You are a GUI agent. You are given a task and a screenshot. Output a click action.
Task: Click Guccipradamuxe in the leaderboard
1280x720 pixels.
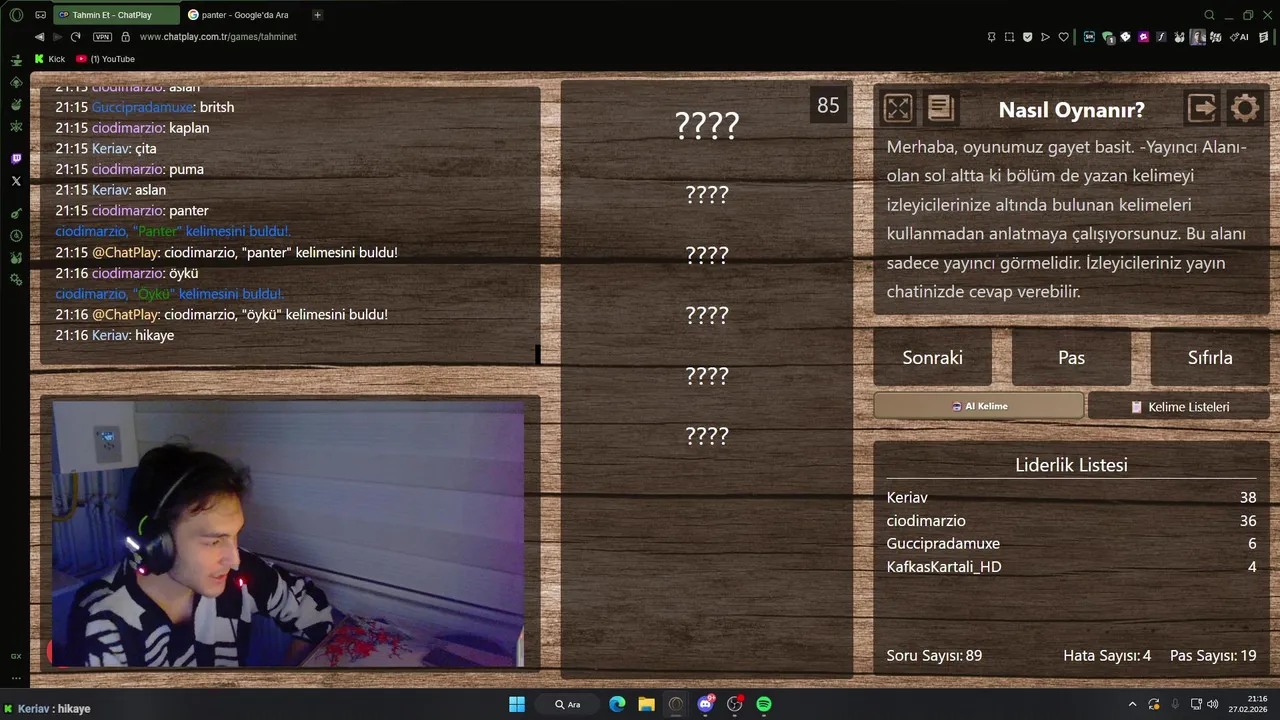coord(943,543)
